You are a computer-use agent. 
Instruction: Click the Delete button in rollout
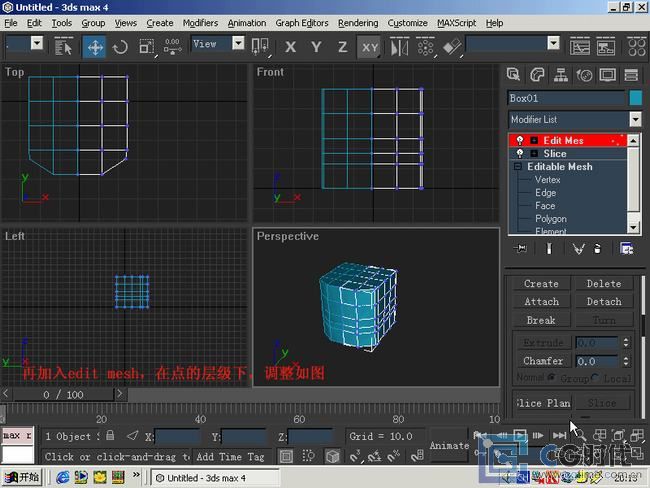pyautogui.click(x=604, y=284)
